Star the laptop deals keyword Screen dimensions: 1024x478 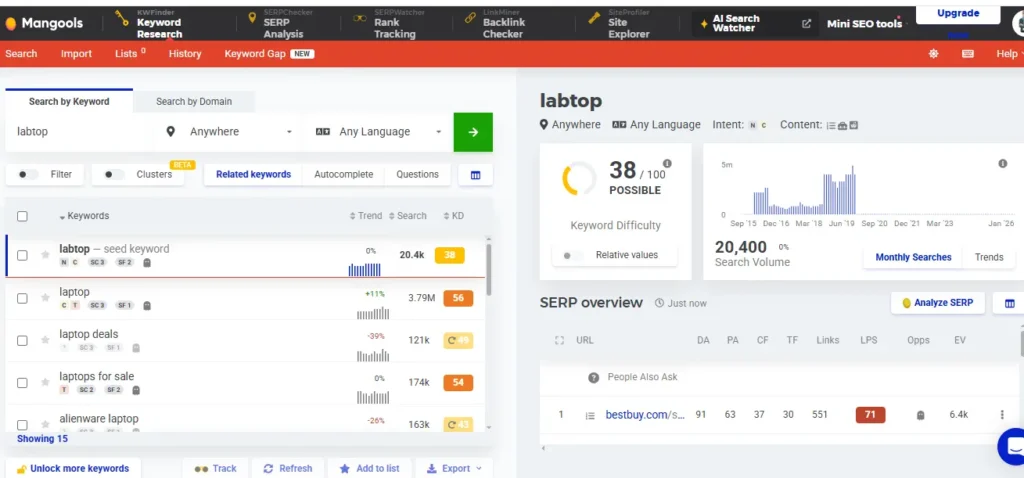point(45,340)
